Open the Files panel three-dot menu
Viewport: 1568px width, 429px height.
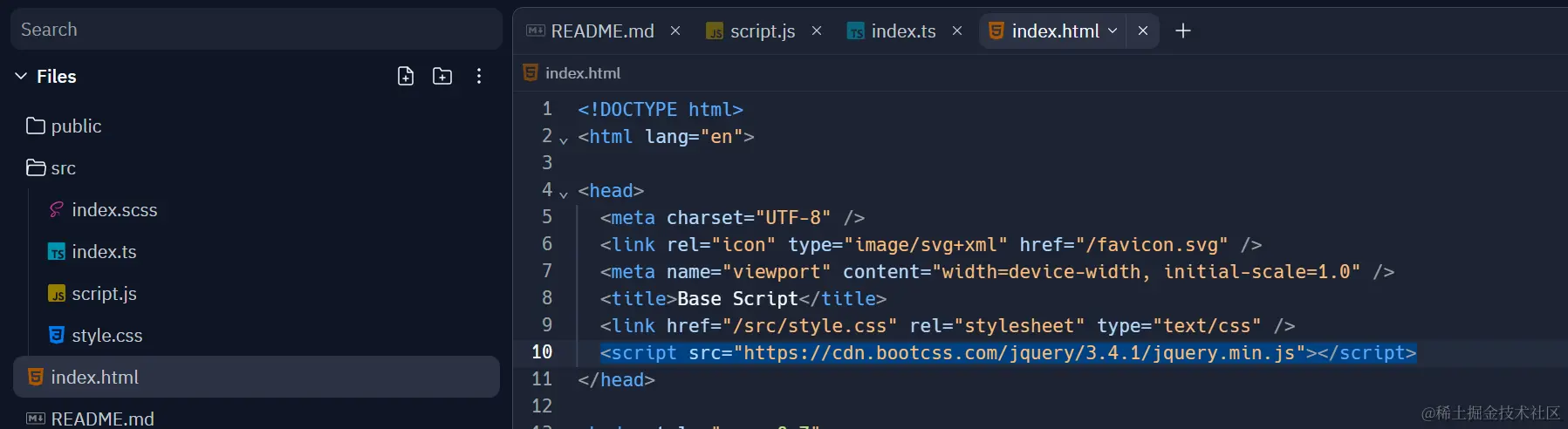coord(479,77)
